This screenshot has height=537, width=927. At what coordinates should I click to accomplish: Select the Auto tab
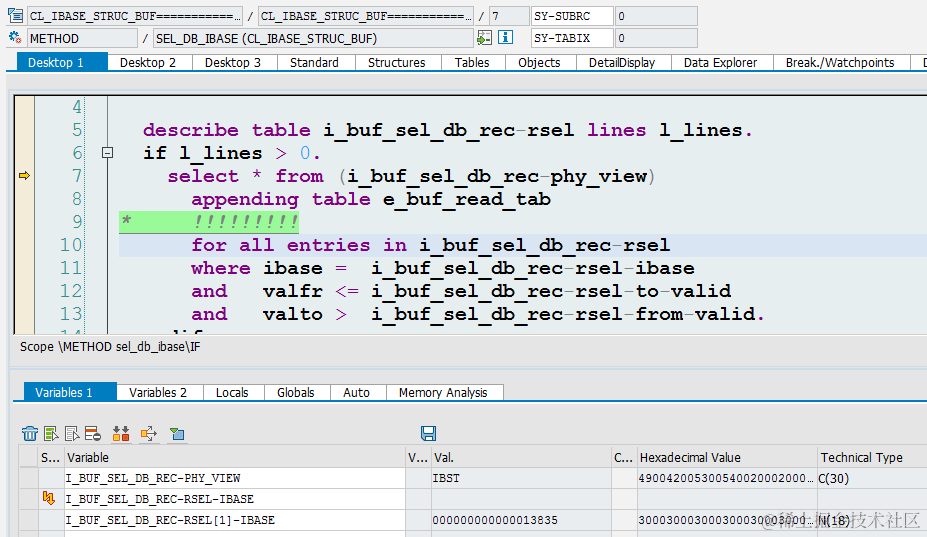[x=356, y=393]
